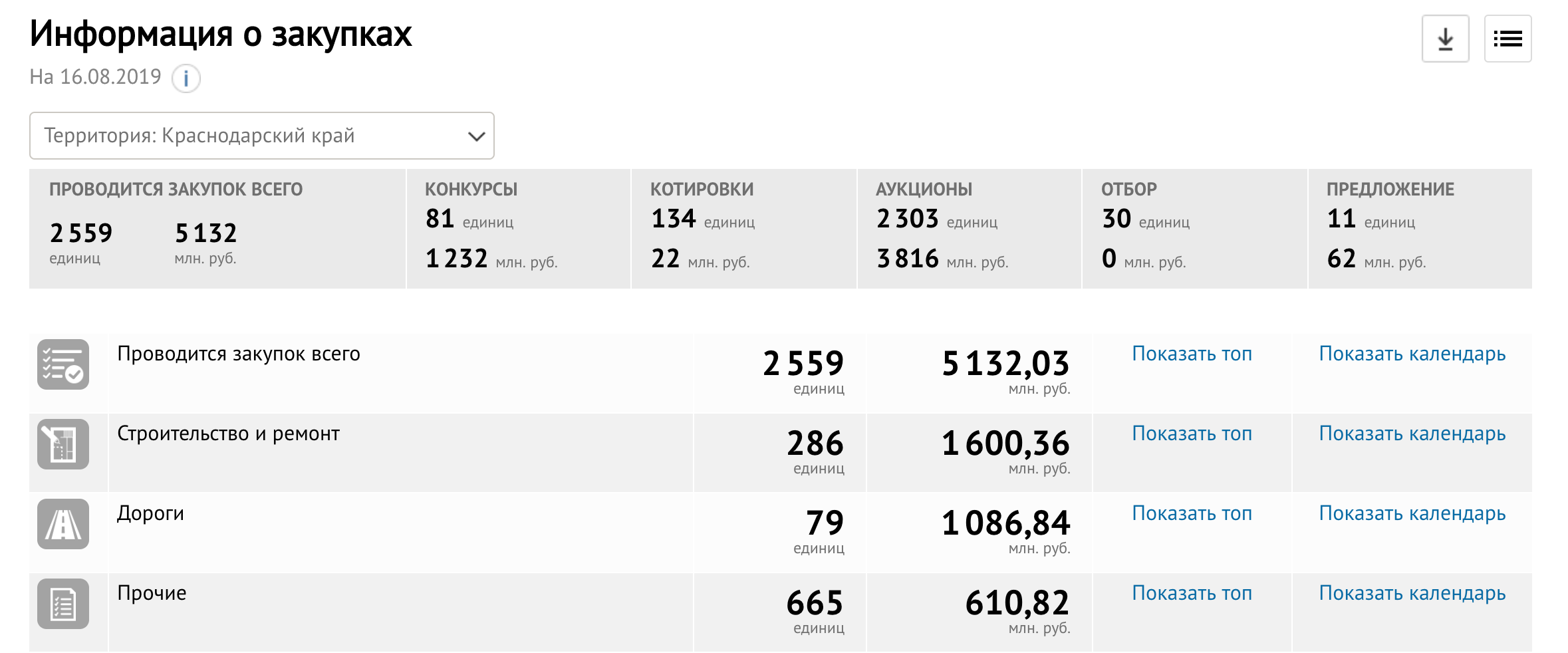
Task: Click the roads category icon
Action: pyautogui.click(x=63, y=524)
